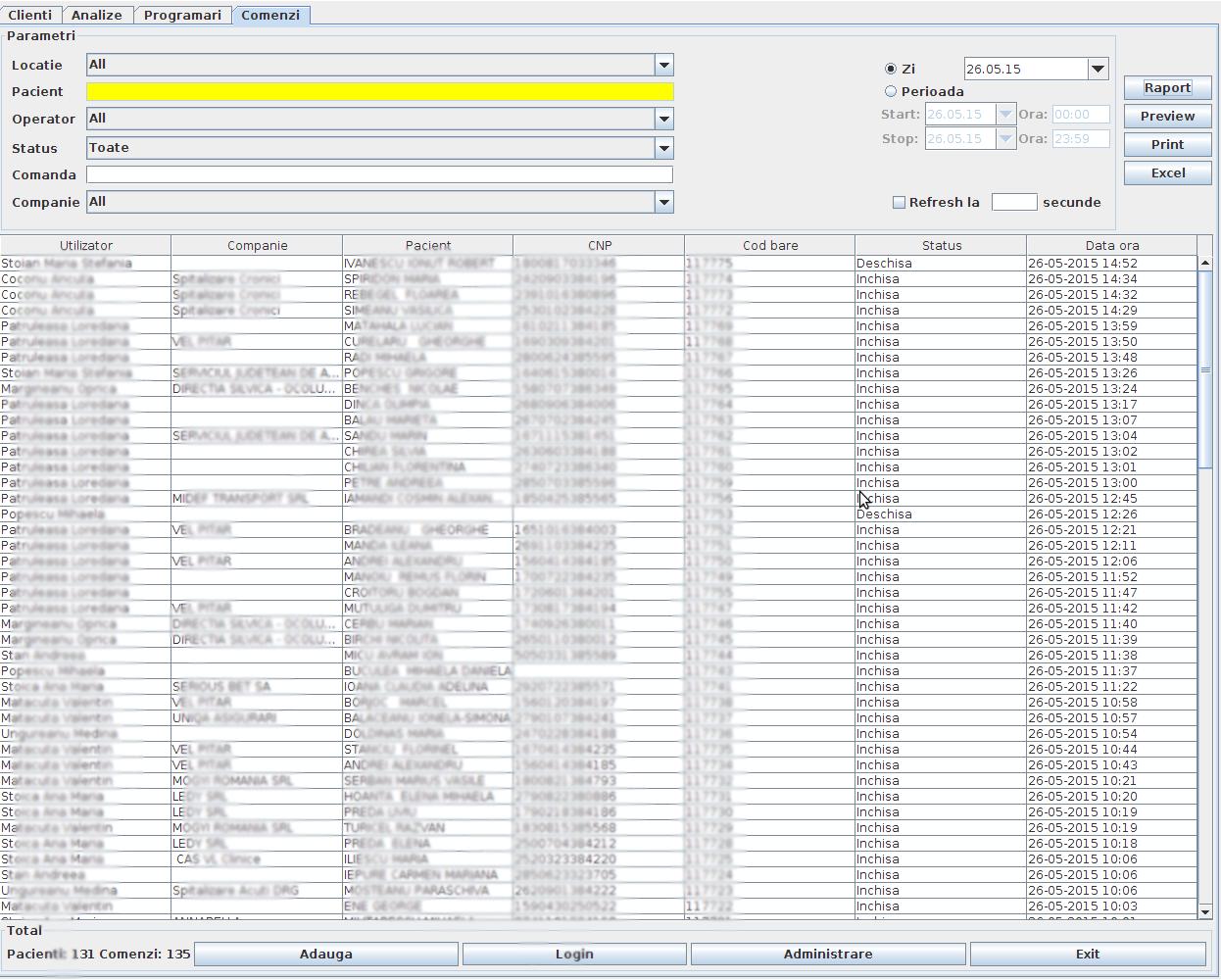Click the Pacient column header

(x=428, y=245)
